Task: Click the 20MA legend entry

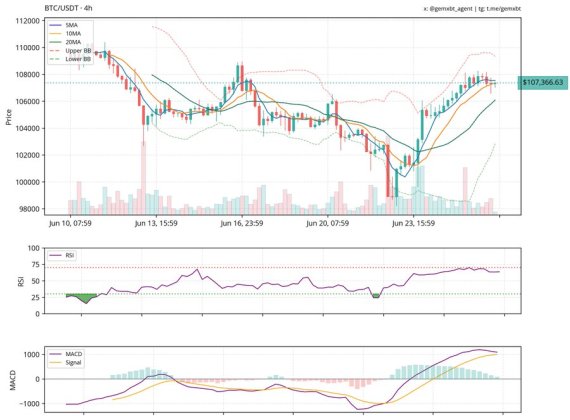Action: [x=65, y=42]
